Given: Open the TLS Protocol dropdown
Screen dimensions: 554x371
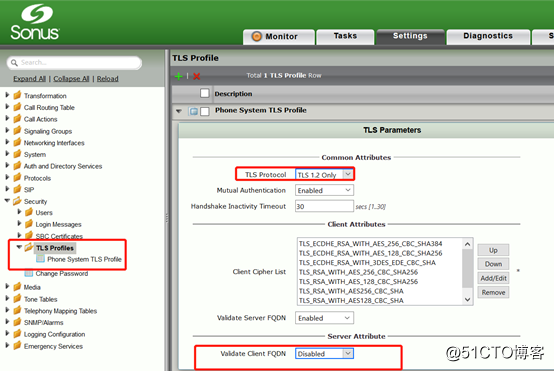Looking at the screenshot, I should [x=324, y=175].
